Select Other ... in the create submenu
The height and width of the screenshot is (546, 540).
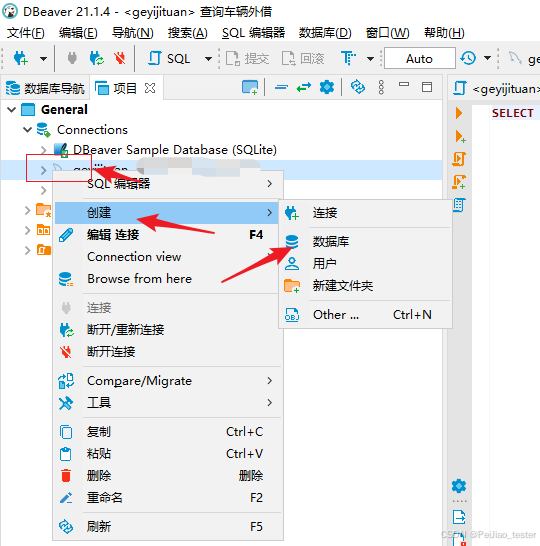click(366, 315)
